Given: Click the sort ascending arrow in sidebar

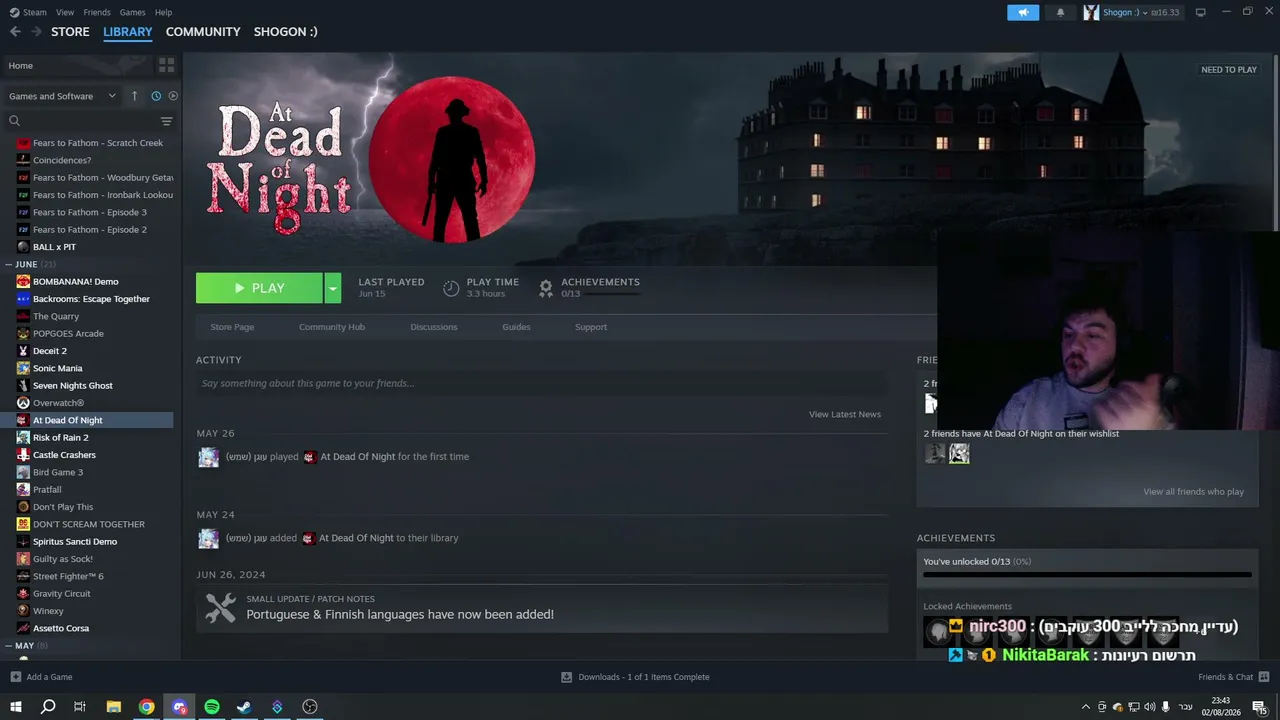Looking at the screenshot, I should click(134, 96).
